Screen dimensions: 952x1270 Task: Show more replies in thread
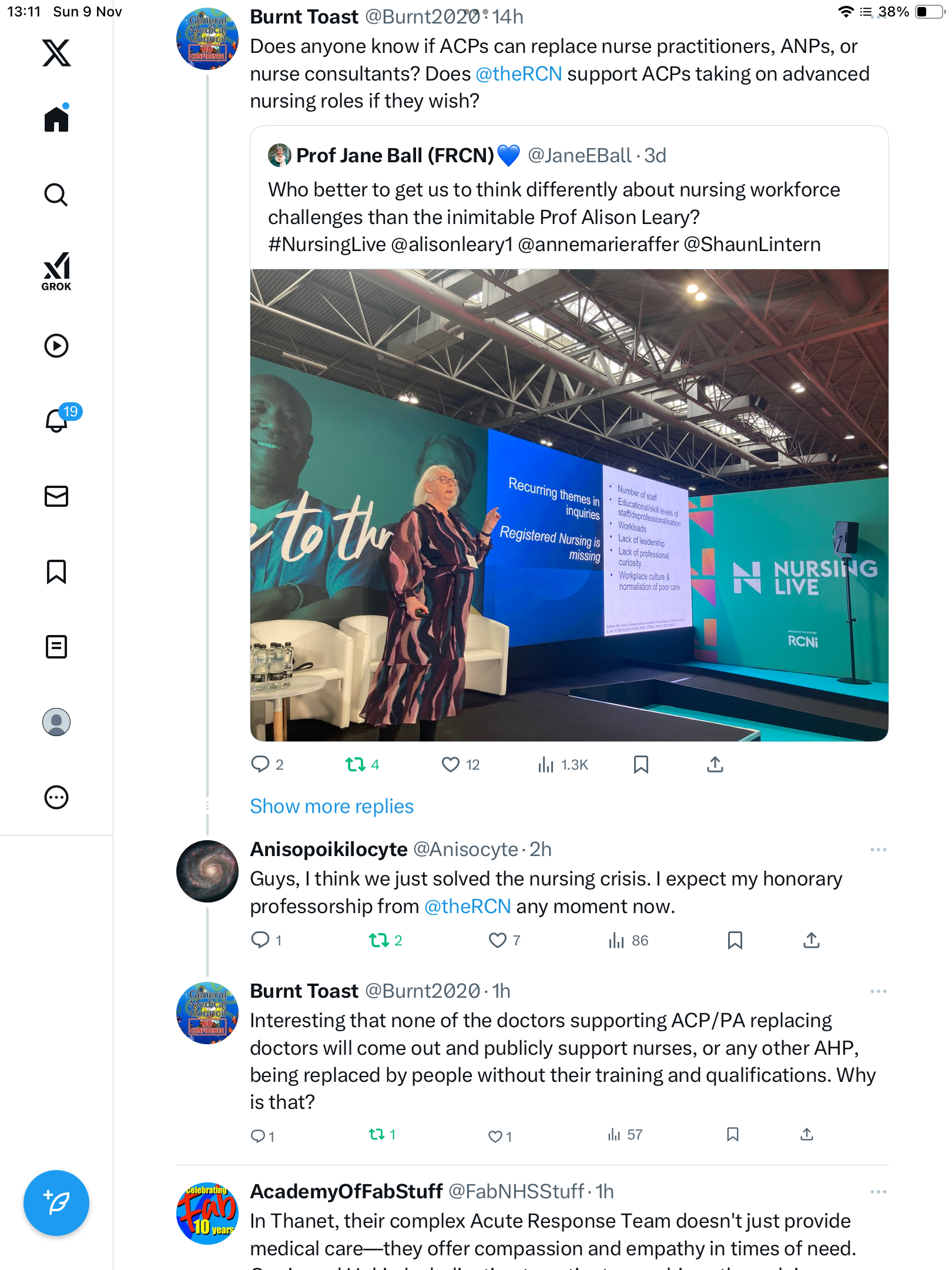(x=331, y=806)
